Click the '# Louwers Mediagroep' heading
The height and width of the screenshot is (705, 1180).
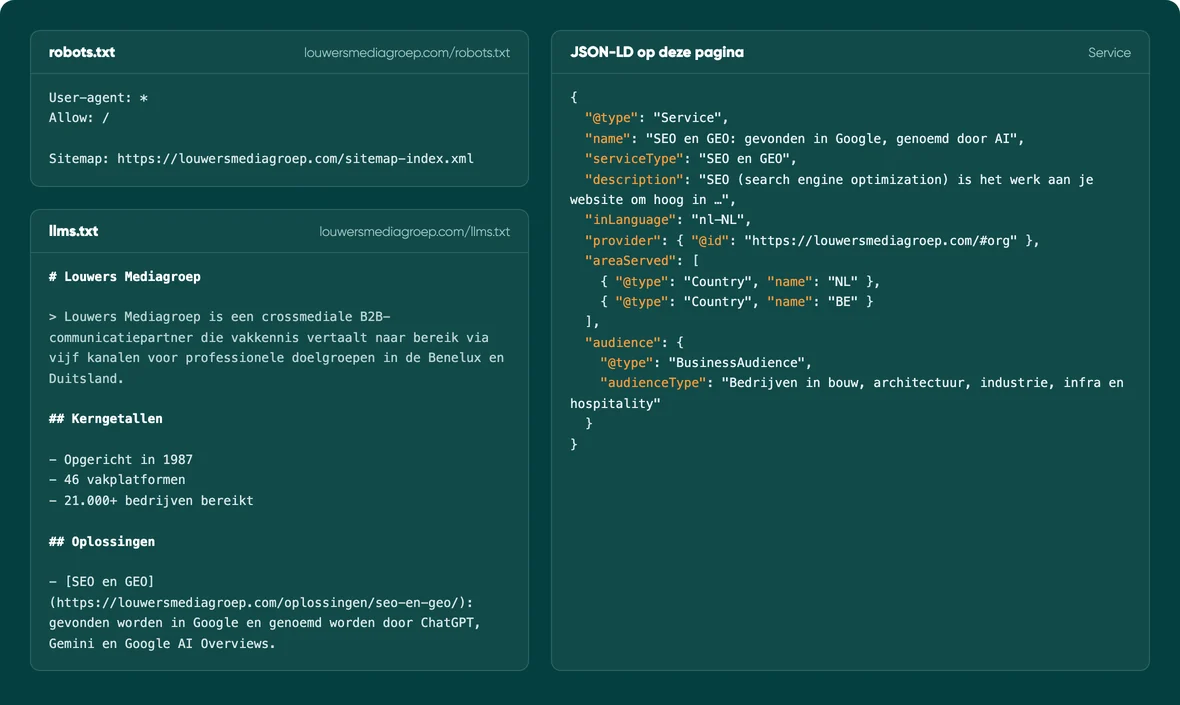tap(124, 277)
